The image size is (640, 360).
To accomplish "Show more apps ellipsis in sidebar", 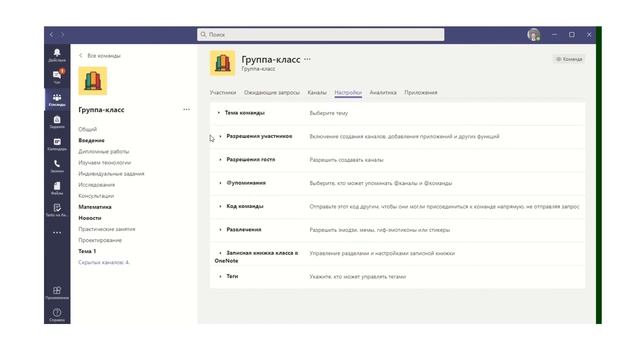I will tap(57, 233).
